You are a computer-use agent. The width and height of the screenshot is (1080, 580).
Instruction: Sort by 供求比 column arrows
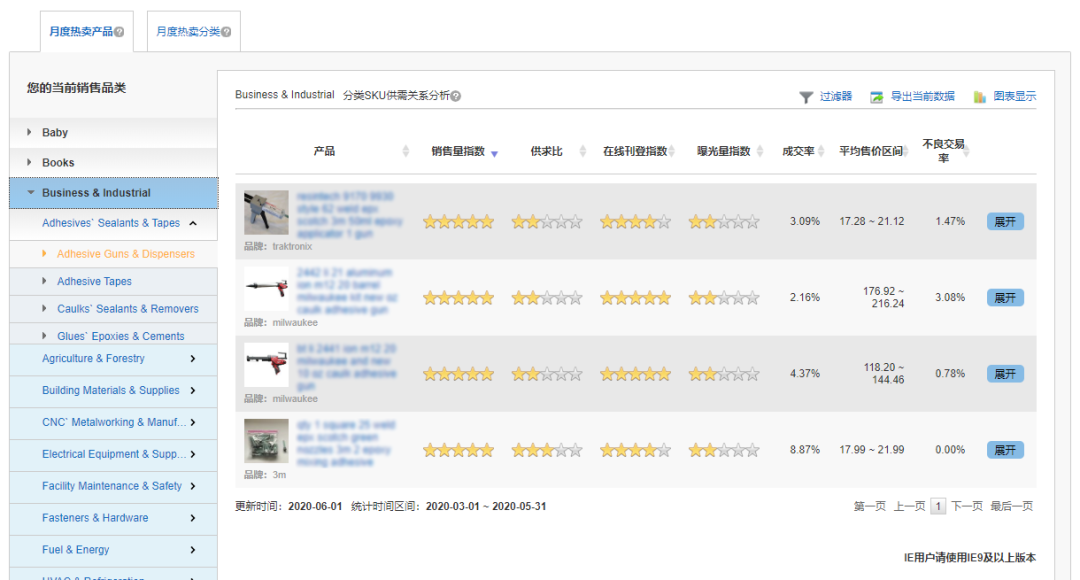tap(583, 151)
